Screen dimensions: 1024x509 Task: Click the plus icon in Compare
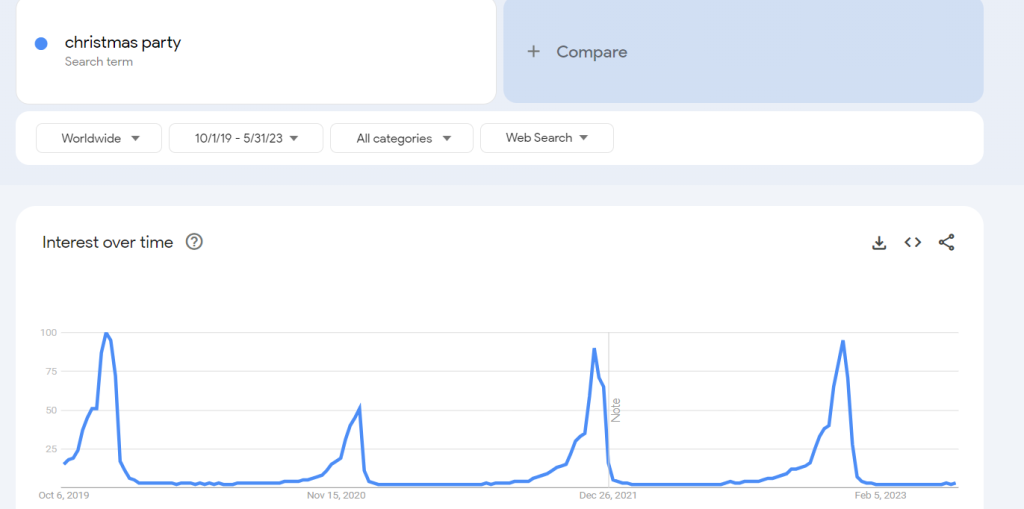pos(534,52)
